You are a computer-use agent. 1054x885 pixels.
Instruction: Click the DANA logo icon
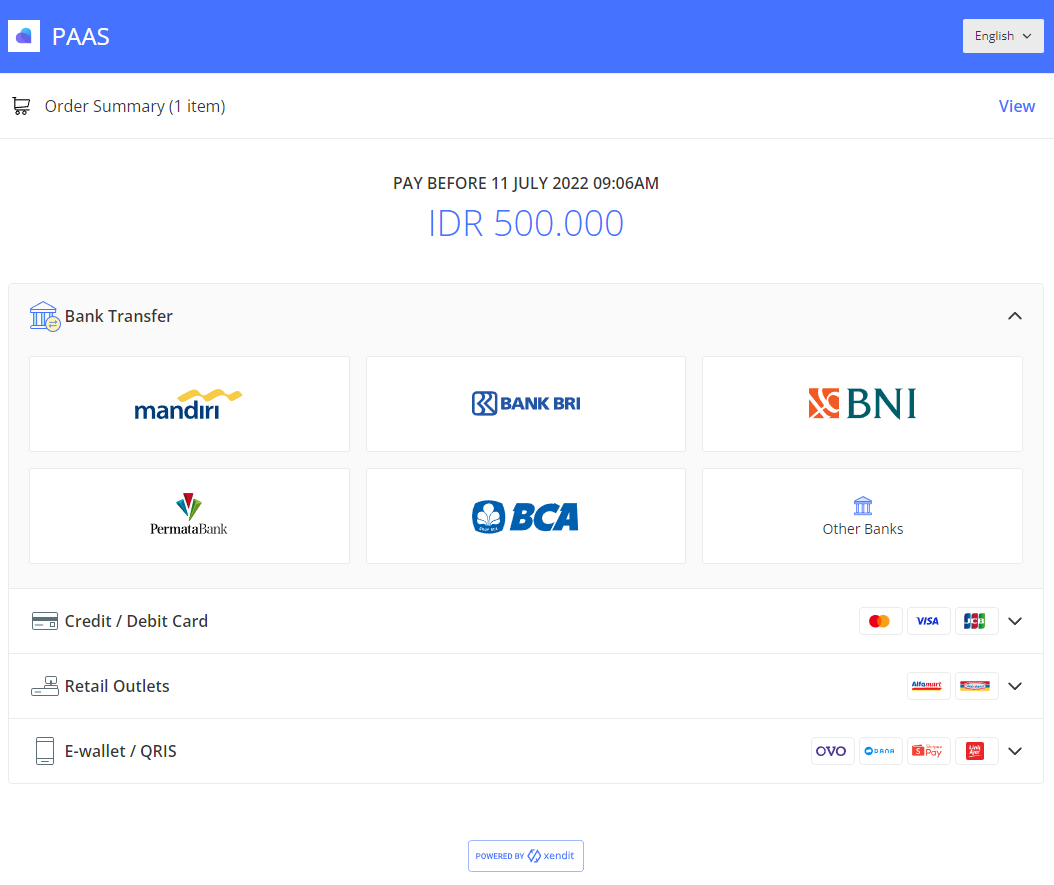880,751
